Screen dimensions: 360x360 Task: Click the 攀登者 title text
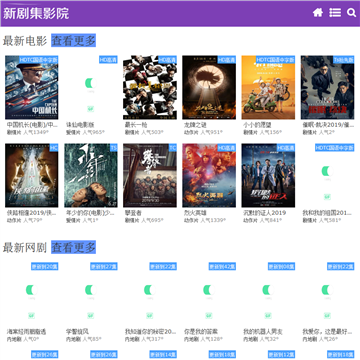coord(133,213)
